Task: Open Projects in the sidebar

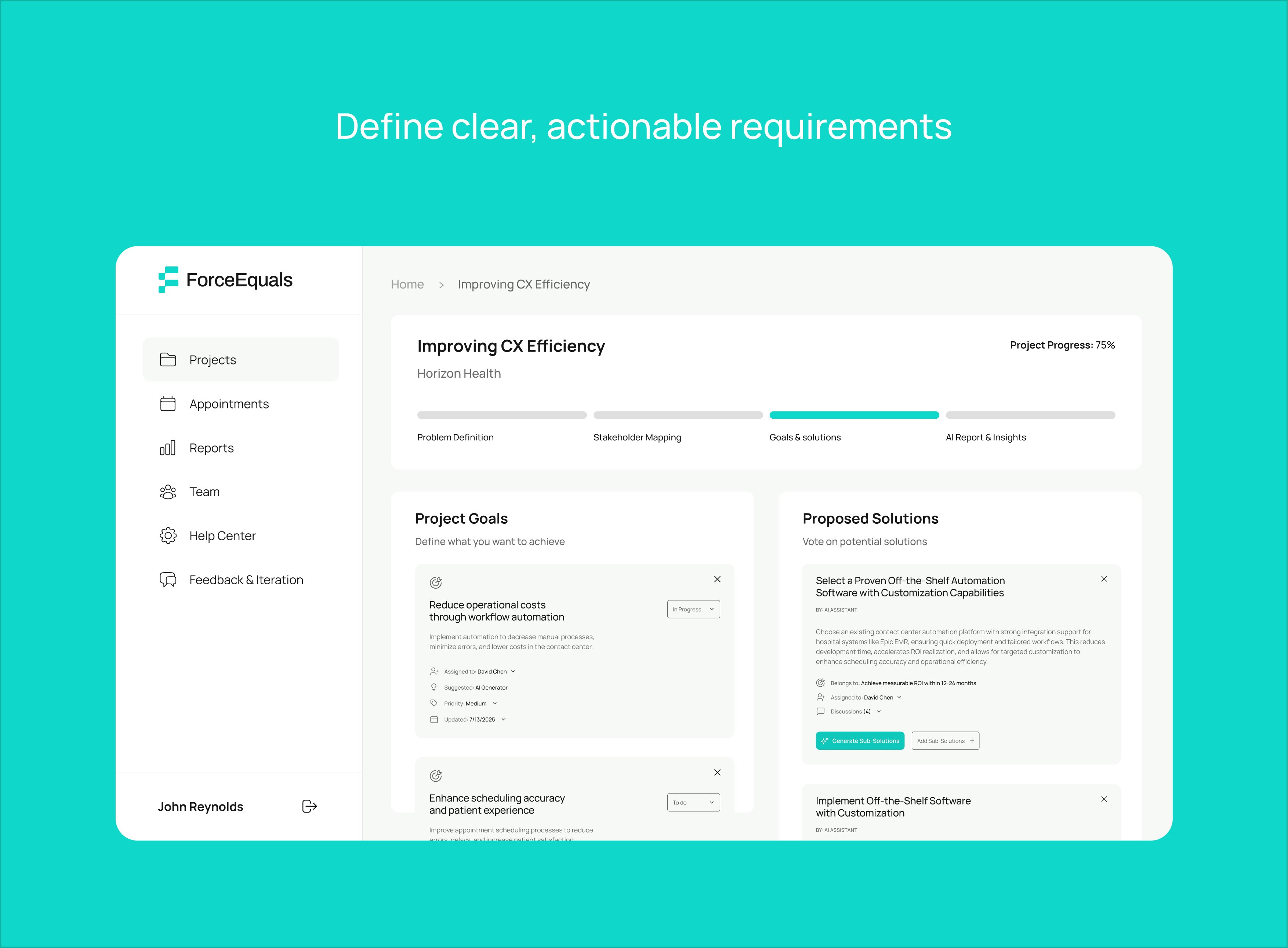Action: (240, 360)
